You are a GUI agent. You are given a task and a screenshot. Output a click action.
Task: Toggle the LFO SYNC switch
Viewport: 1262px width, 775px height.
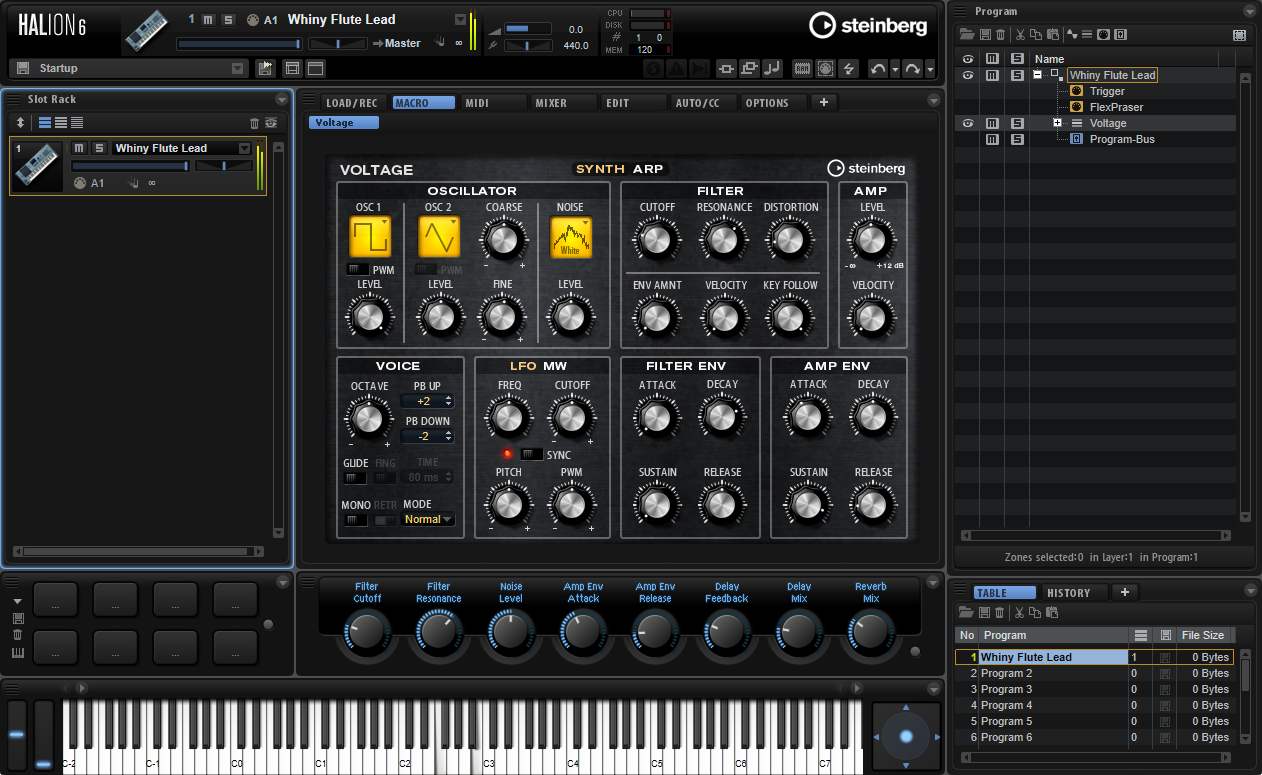pos(531,455)
